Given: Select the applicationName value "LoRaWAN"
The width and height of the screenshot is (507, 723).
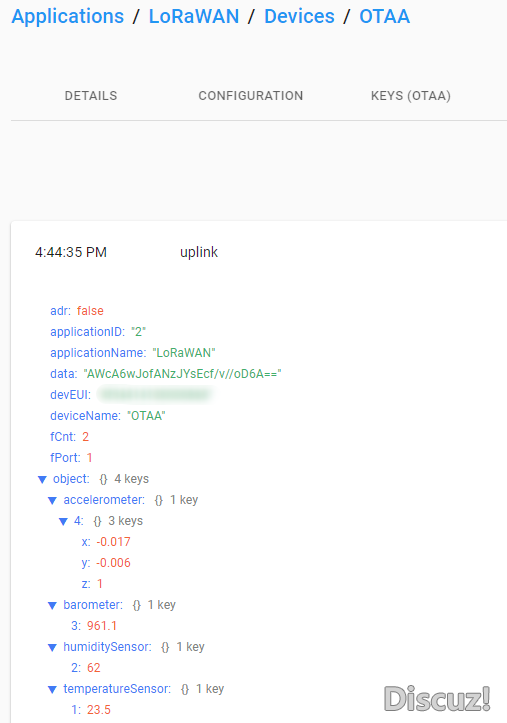Looking at the screenshot, I should tap(184, 353).
